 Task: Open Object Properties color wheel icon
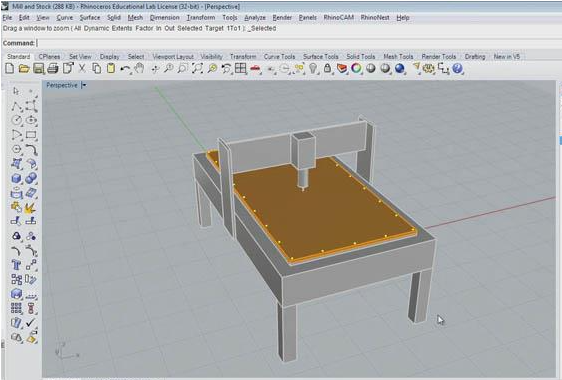coord(356,68)
